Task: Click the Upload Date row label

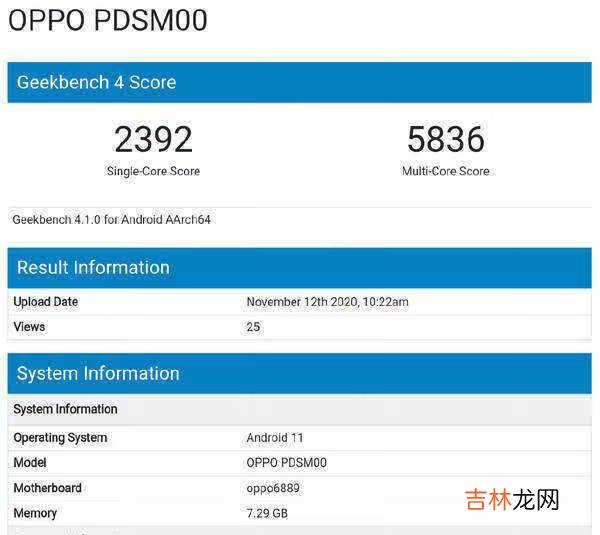Action: coord(45,302)
